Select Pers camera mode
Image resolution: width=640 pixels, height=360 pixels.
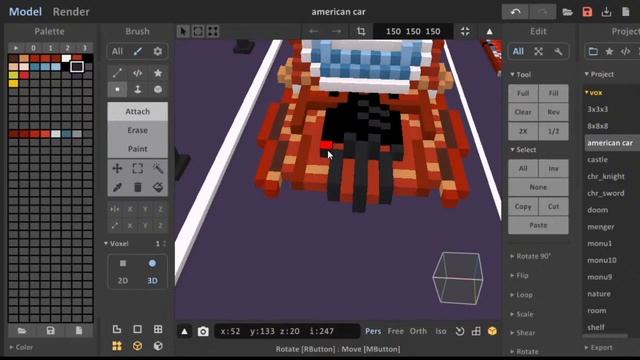[373, 331]
